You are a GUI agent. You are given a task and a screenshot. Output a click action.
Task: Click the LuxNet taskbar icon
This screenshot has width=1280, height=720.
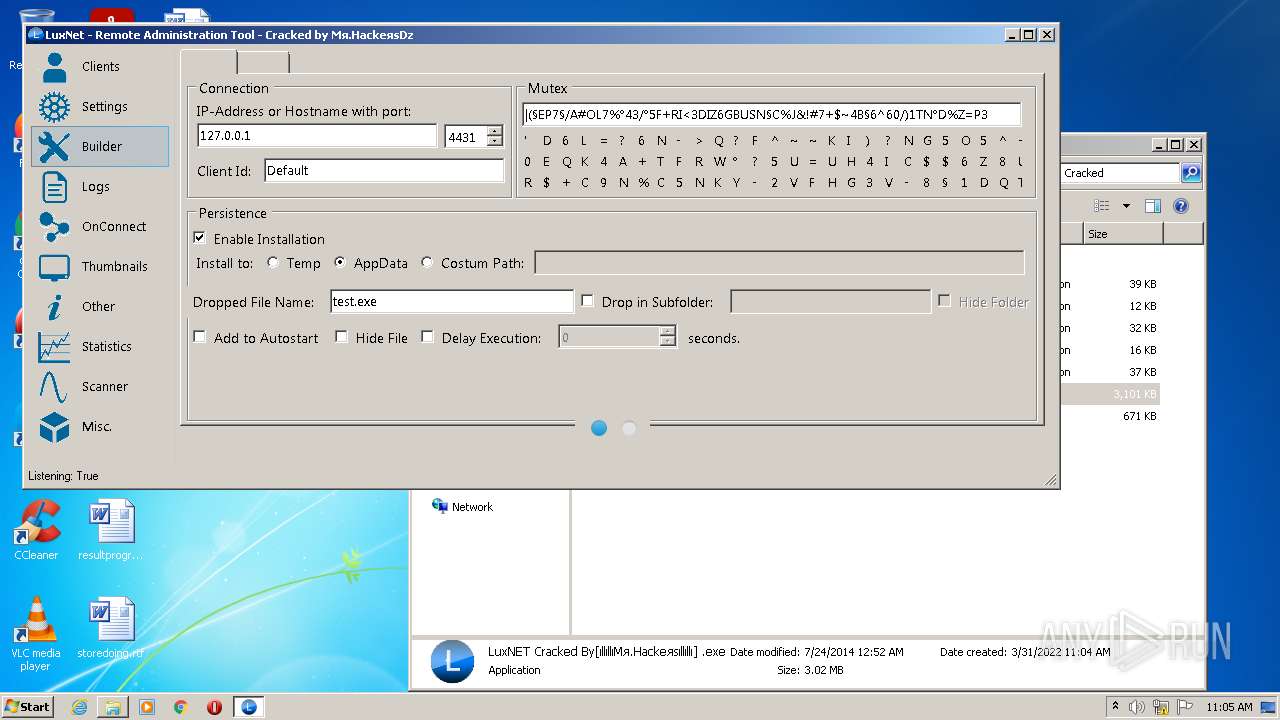pos(248,707)
